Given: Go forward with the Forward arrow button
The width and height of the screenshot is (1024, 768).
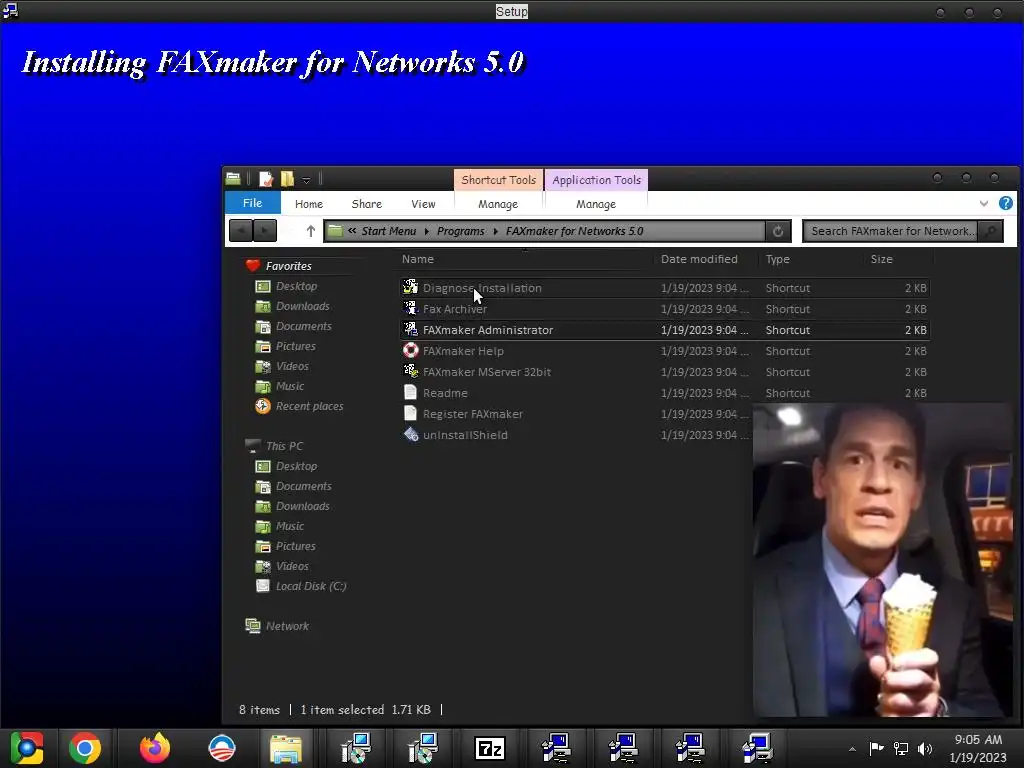Looking at the screenshot, I should click(264, 231).
